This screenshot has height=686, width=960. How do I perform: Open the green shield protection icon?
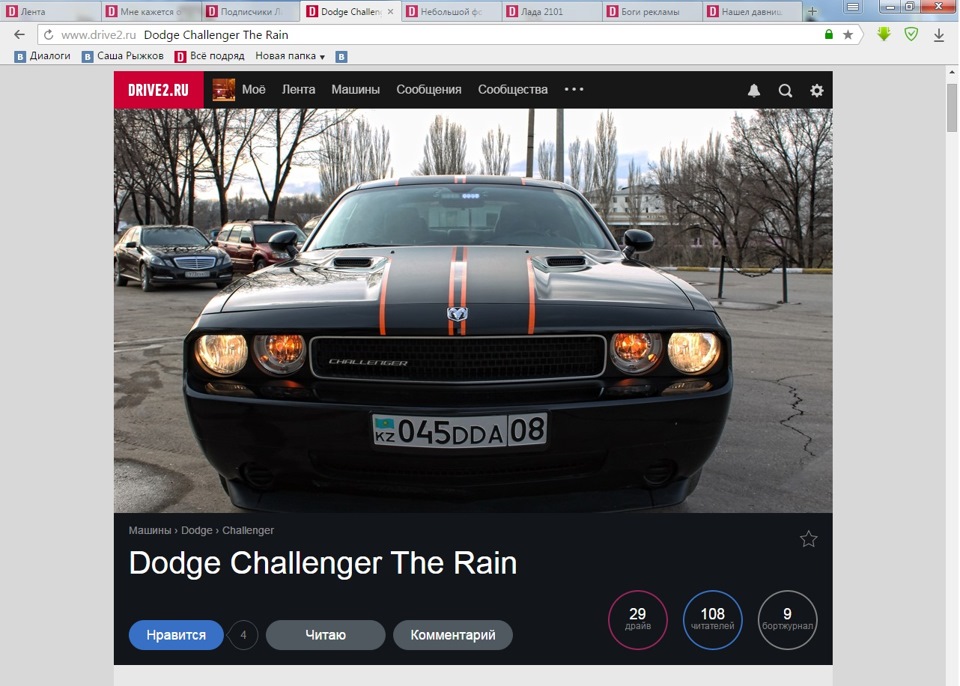pyautogui.click(x=911, y=34)
